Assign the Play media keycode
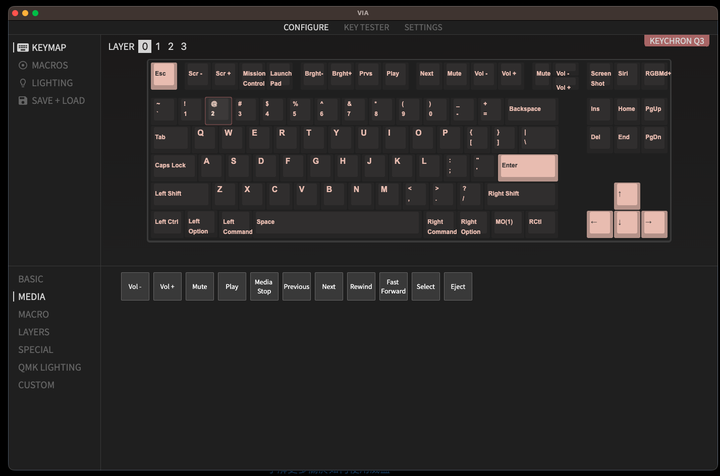Image resolution: width=720 pixels, height=476 pixels. [x=232, y=286]
